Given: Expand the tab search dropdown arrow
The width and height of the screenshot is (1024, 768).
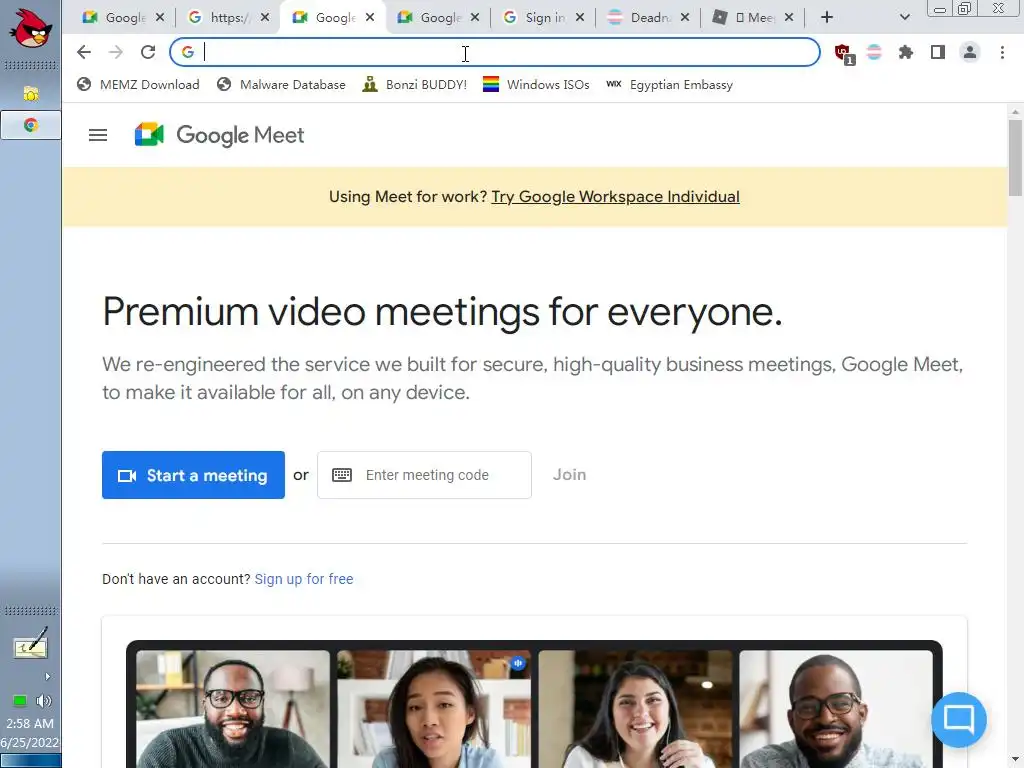Looking at the screenshot, I should [x=904, y=18].
